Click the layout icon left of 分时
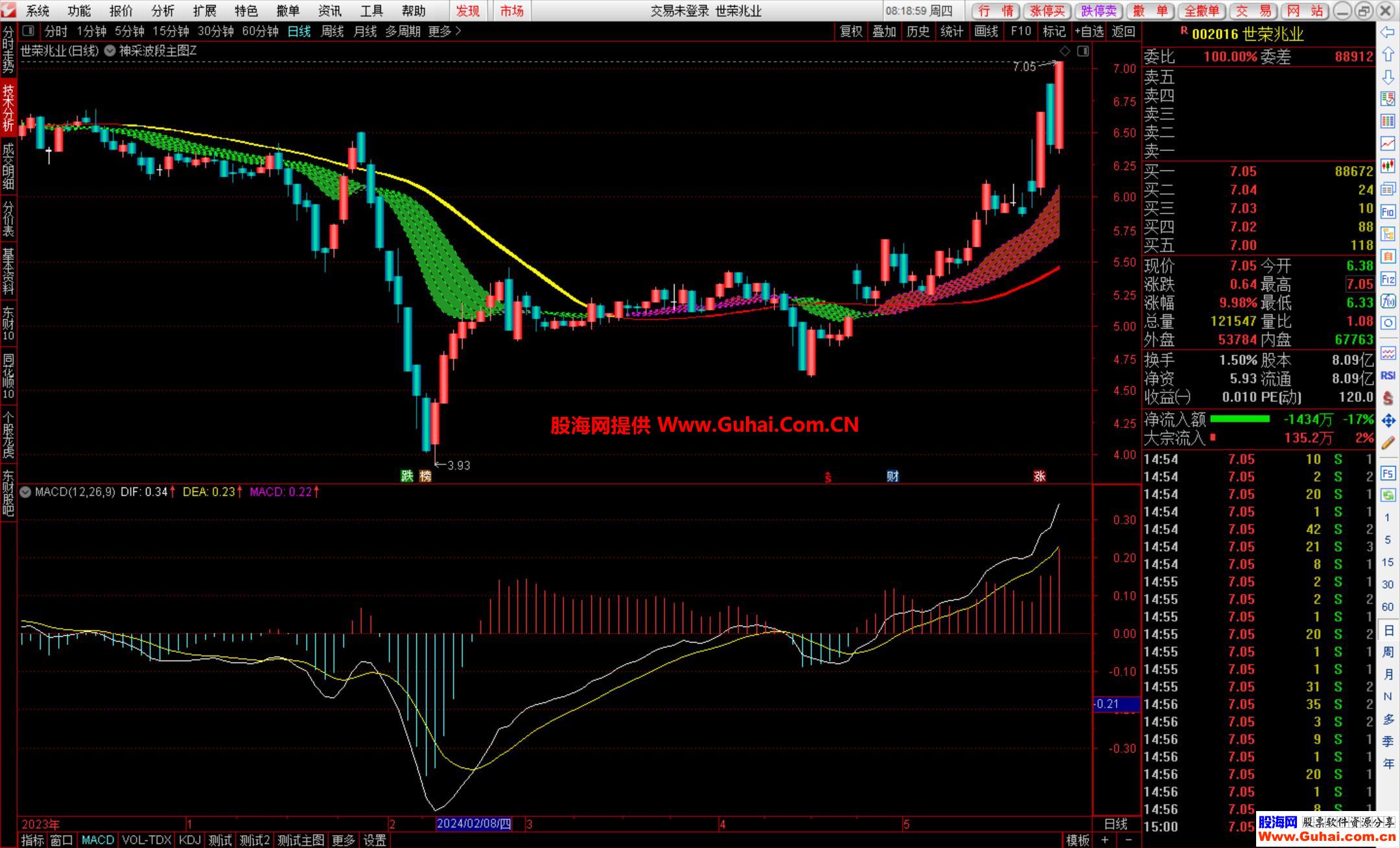 tap(28, 30)
